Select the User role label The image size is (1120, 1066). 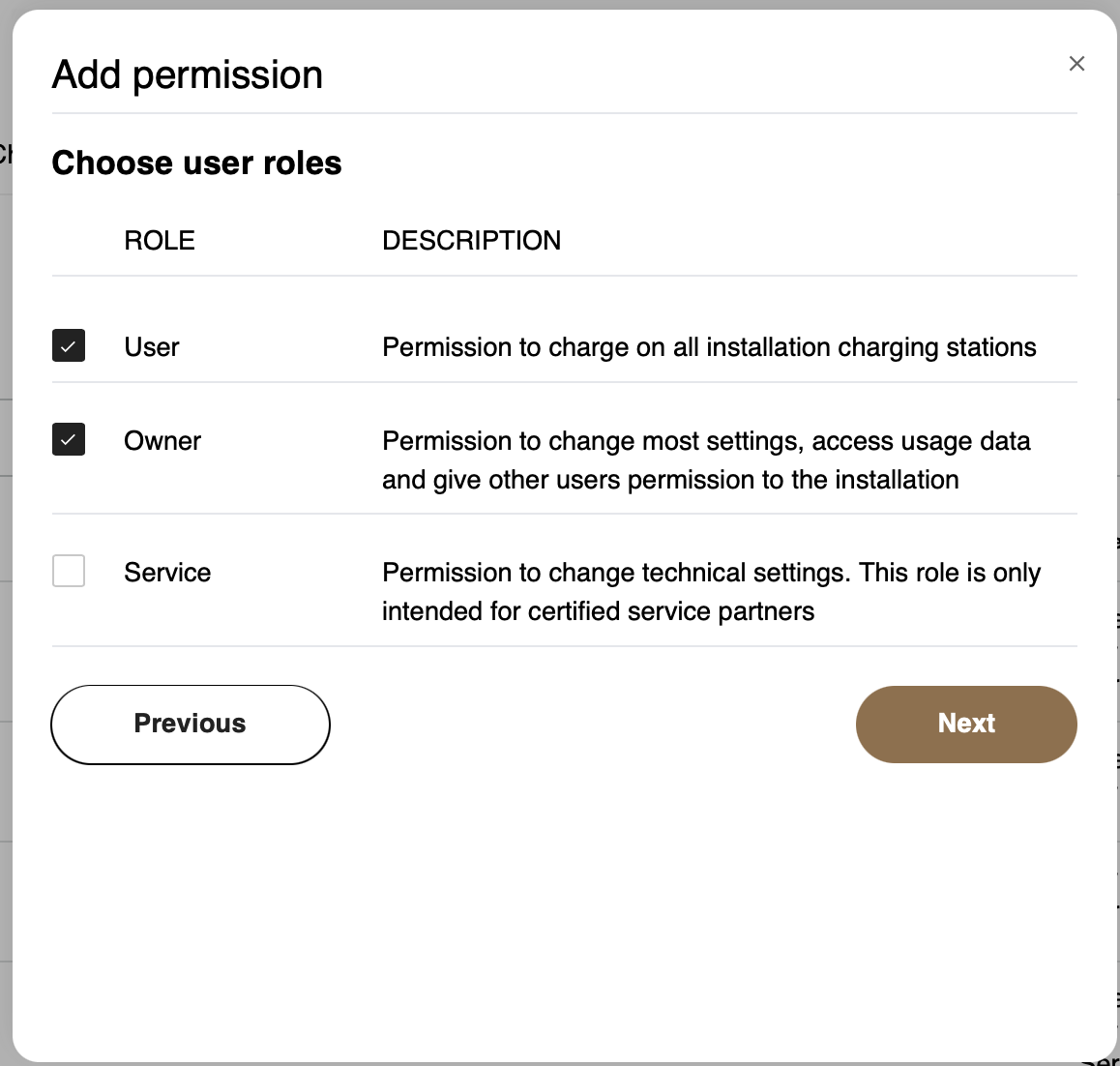(152, 346)
